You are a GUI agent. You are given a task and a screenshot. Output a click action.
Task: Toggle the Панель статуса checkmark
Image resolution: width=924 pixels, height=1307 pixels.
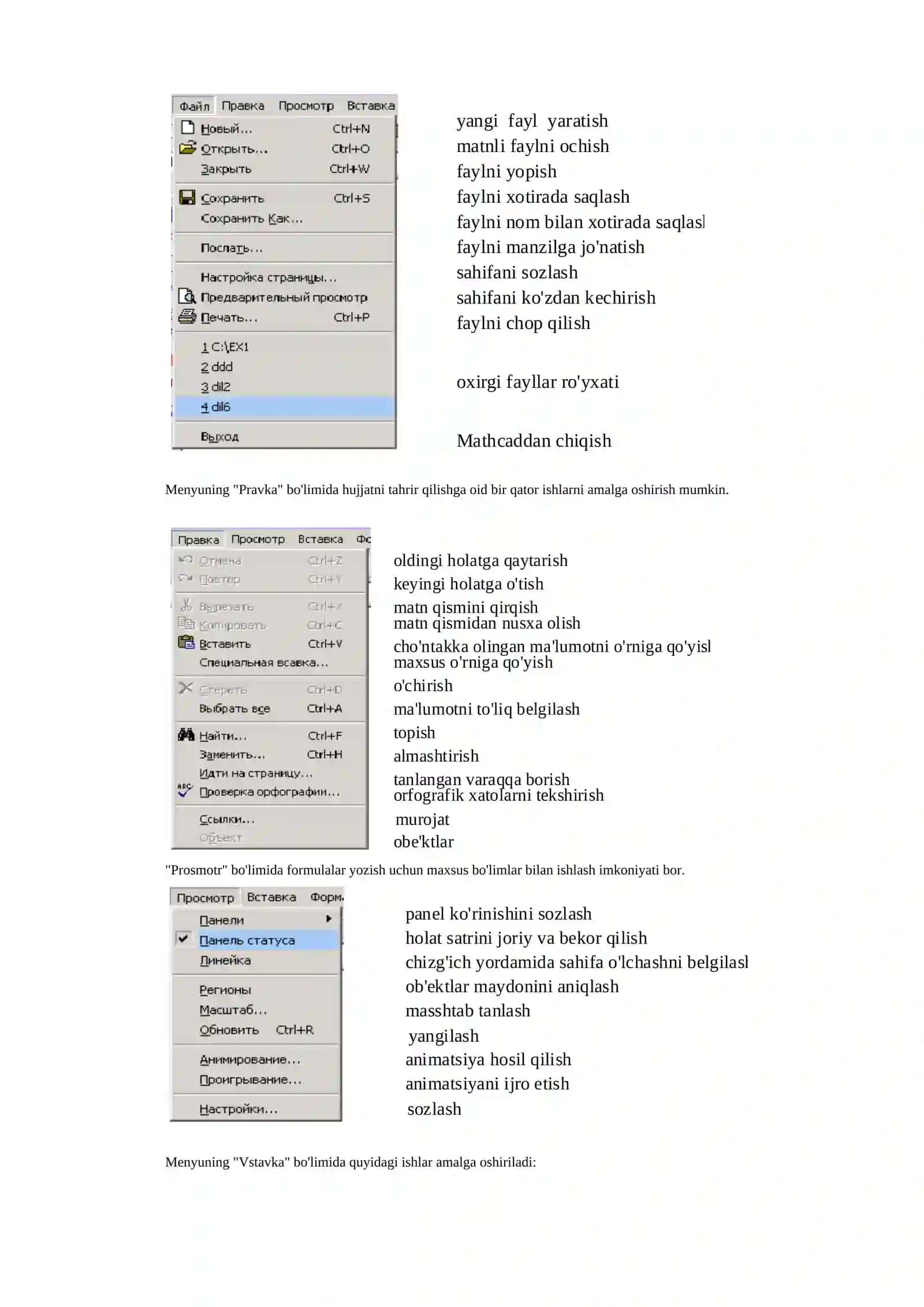[x=183, y=938]
